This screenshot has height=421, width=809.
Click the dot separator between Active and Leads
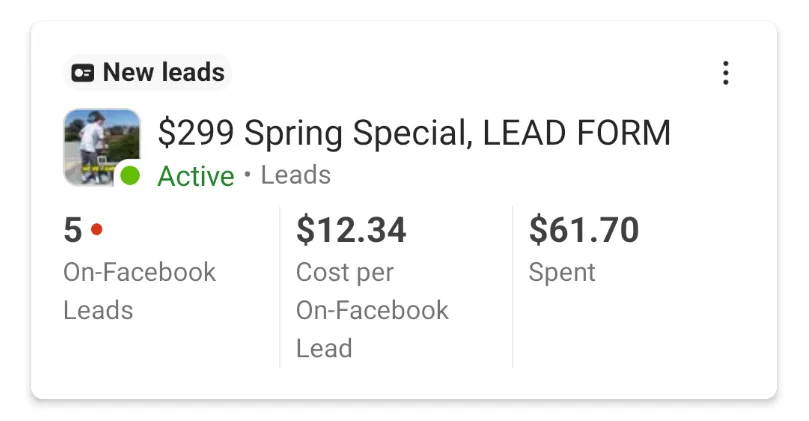coord(248,175)
